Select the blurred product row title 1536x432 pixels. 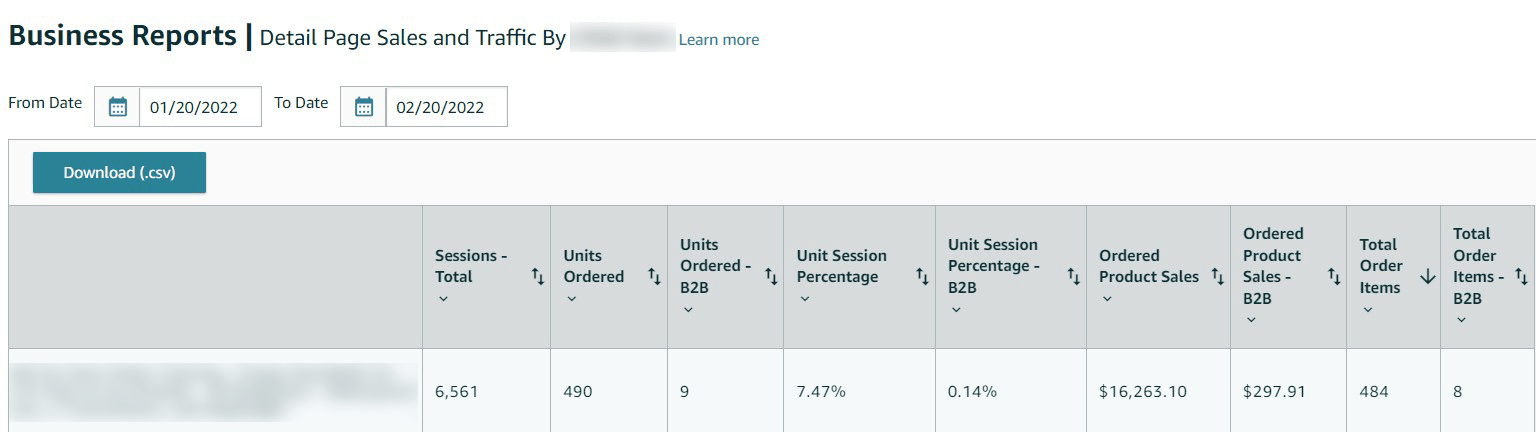214,391
